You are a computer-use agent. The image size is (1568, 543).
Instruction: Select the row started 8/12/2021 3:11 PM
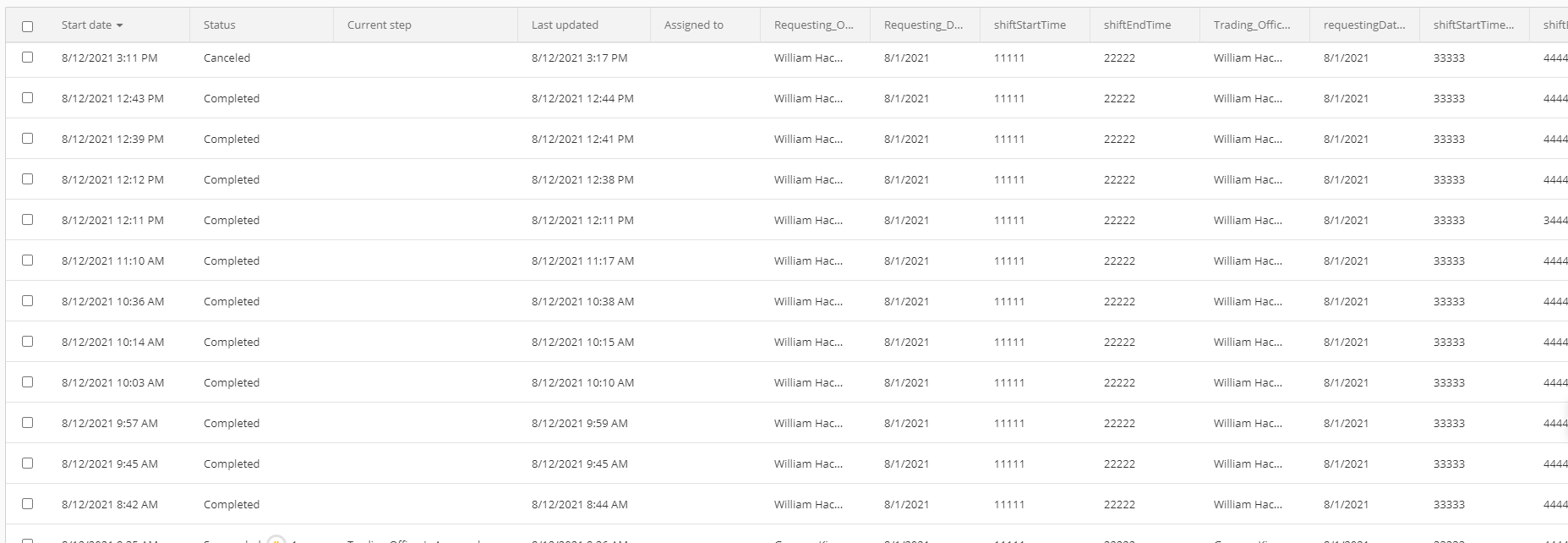pyautogui.click(x=28, y=58)
